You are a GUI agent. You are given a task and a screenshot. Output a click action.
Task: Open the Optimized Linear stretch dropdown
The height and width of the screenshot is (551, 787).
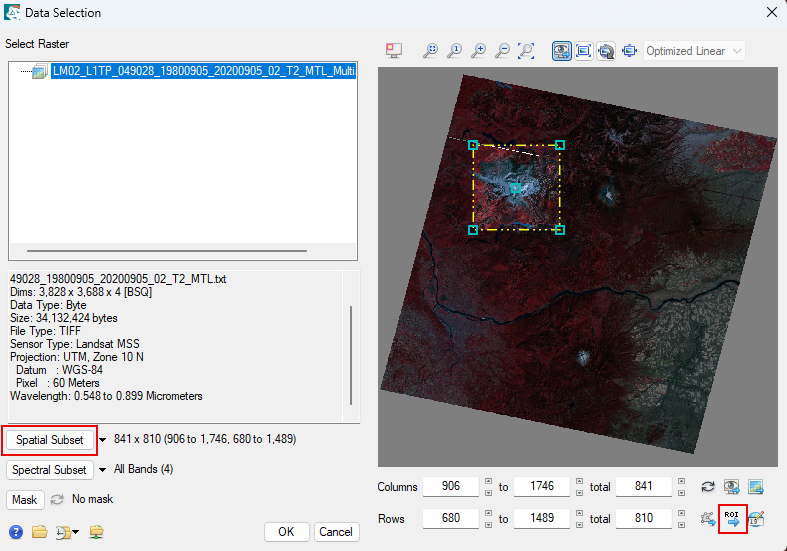695,50
